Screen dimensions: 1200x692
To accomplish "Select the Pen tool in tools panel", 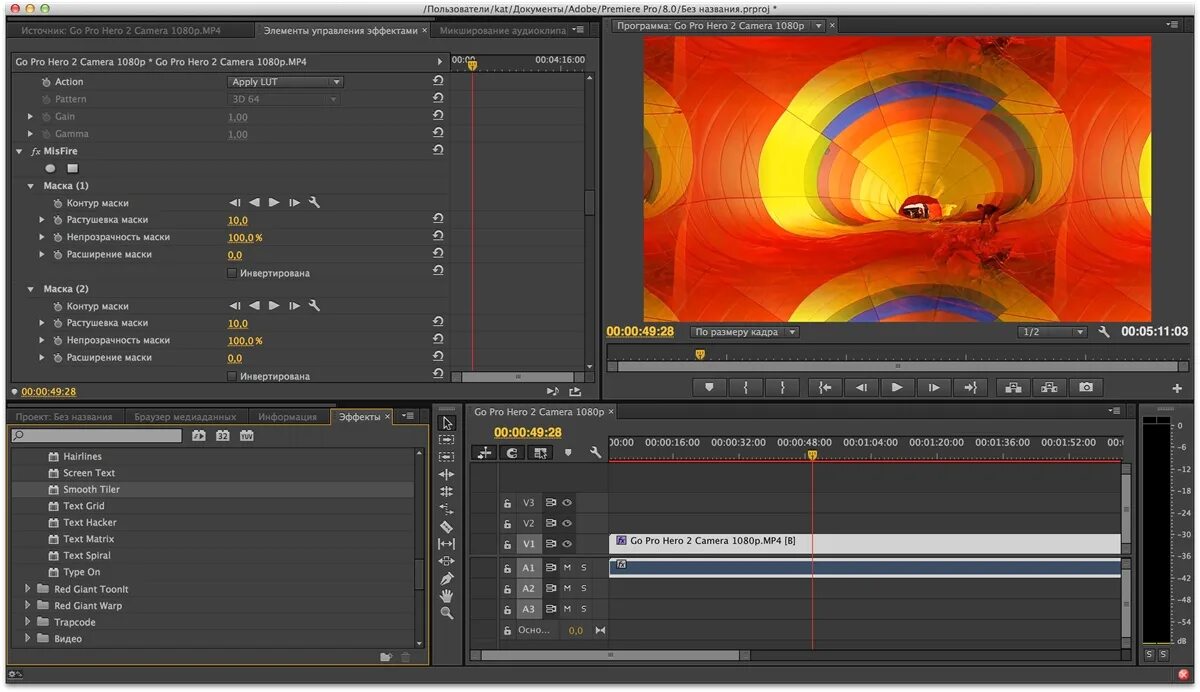I will tap(447, 578).
